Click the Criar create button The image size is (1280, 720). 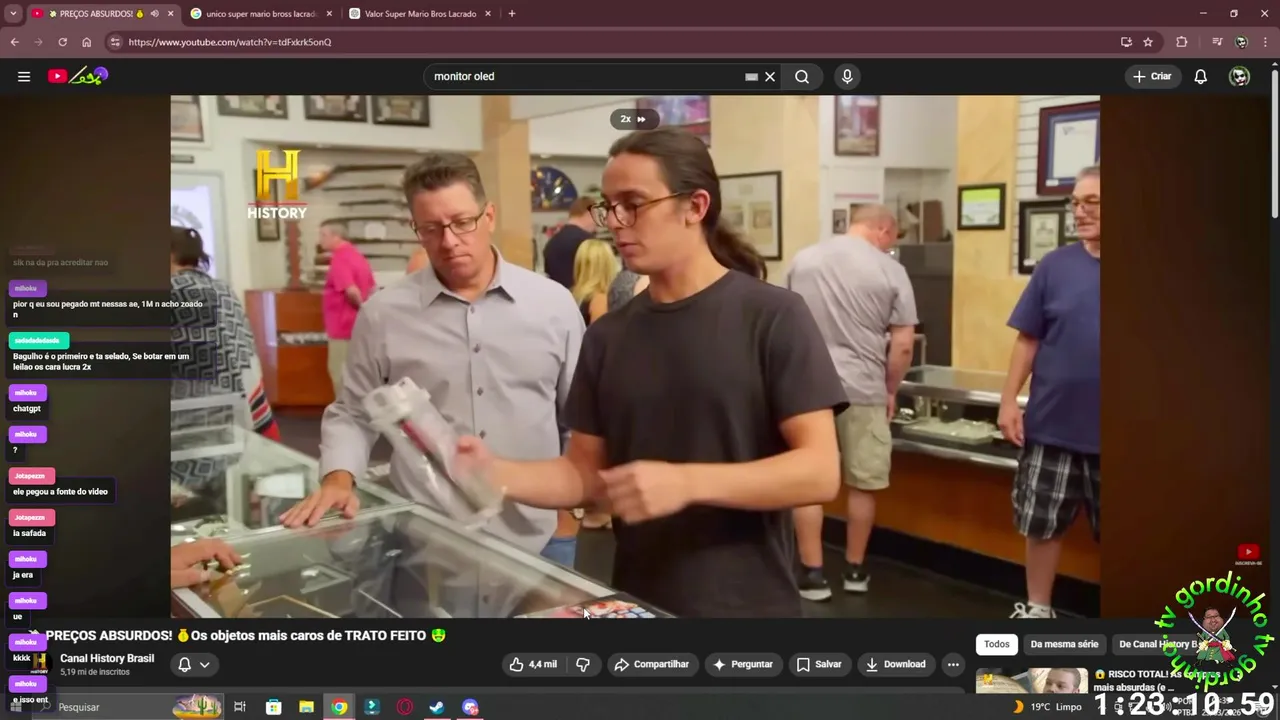[x=1152, y=76]
